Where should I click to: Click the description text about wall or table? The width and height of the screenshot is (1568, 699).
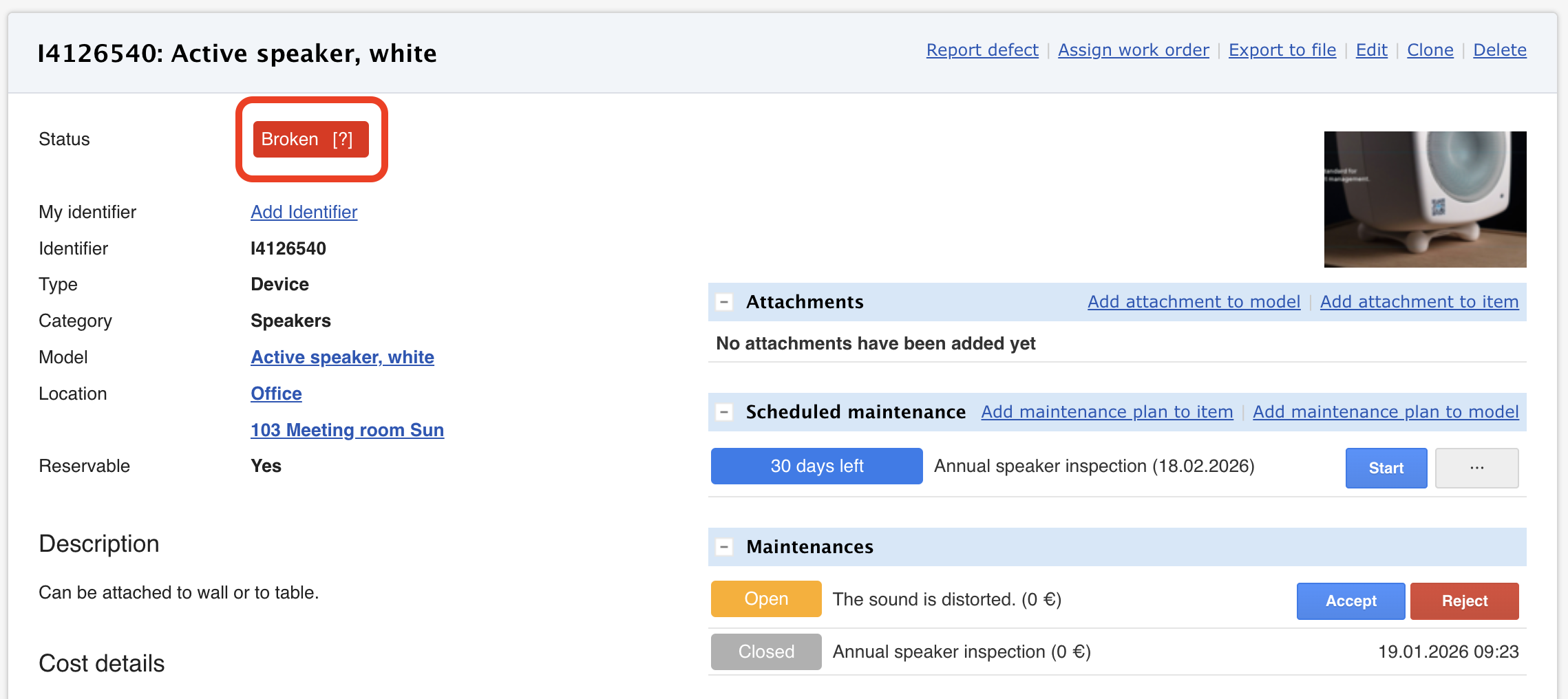[x=179, y=593]
